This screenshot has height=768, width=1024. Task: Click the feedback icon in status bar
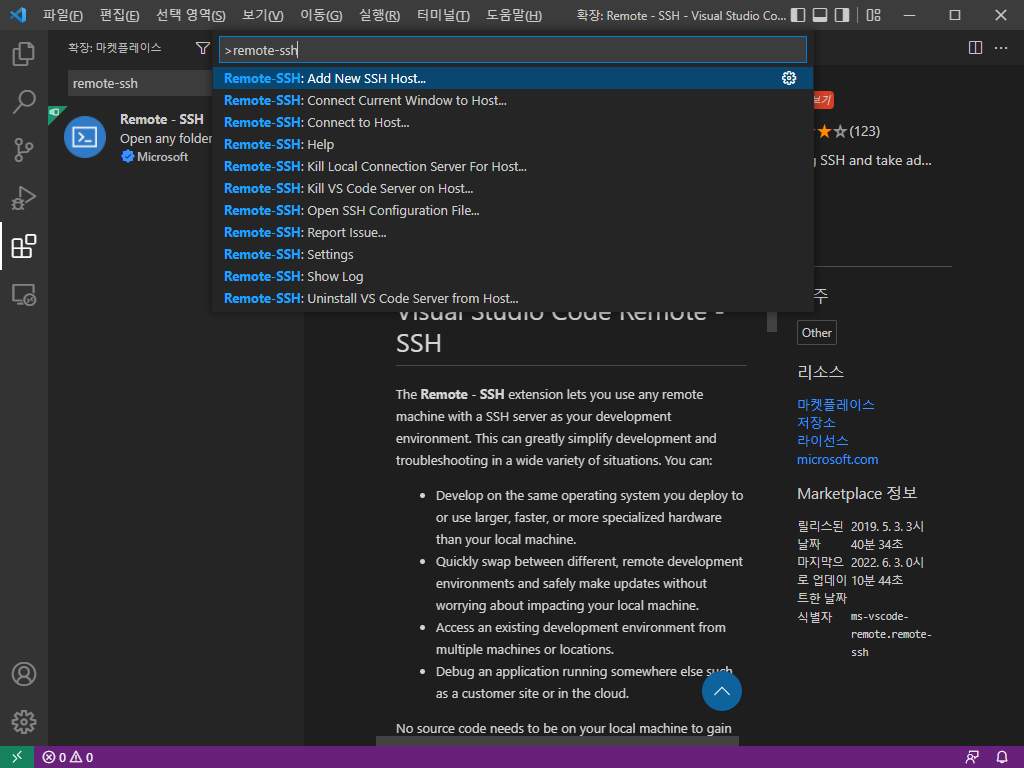(x=972, y=758)
